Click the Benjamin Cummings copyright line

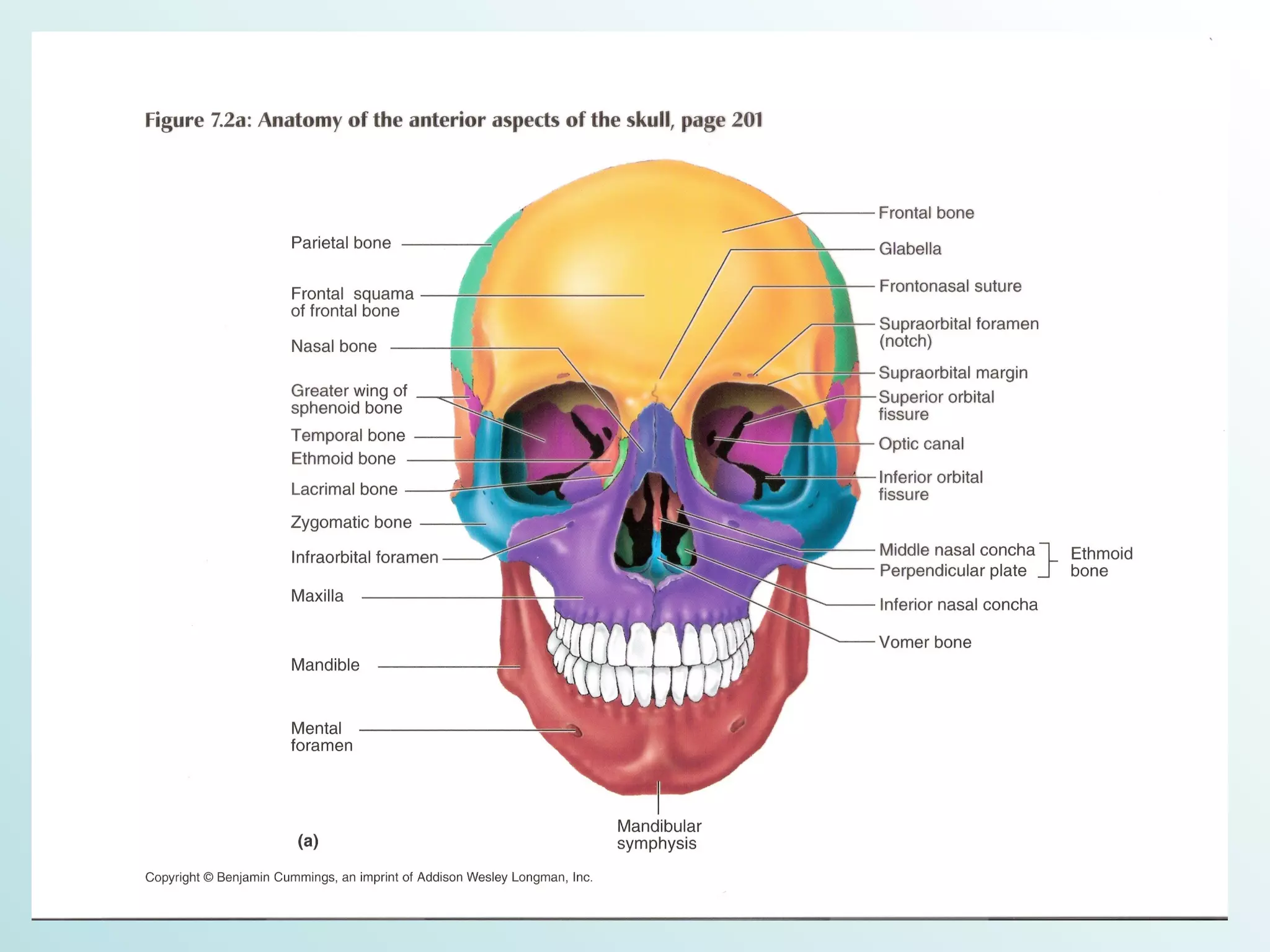(368, 877)
